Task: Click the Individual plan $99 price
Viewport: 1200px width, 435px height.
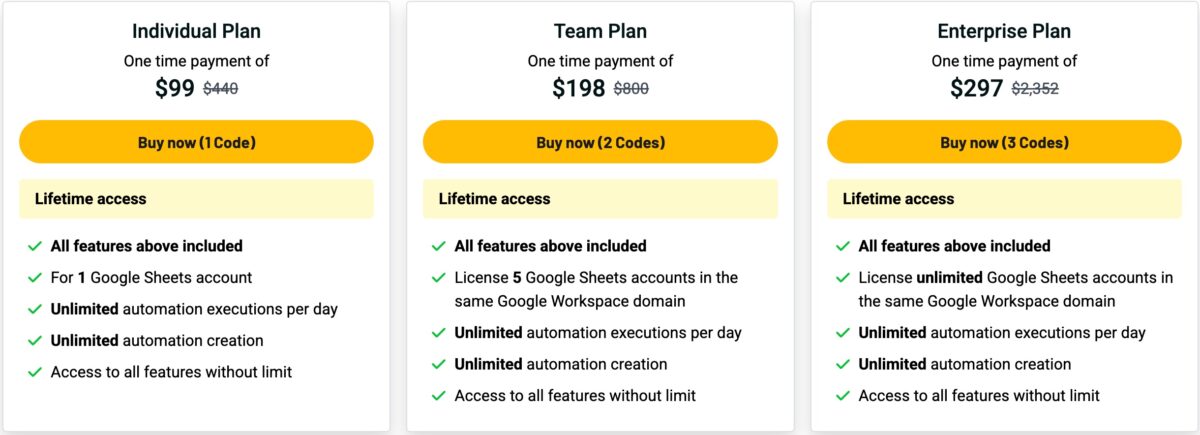Action: click(x=175, y=88)
